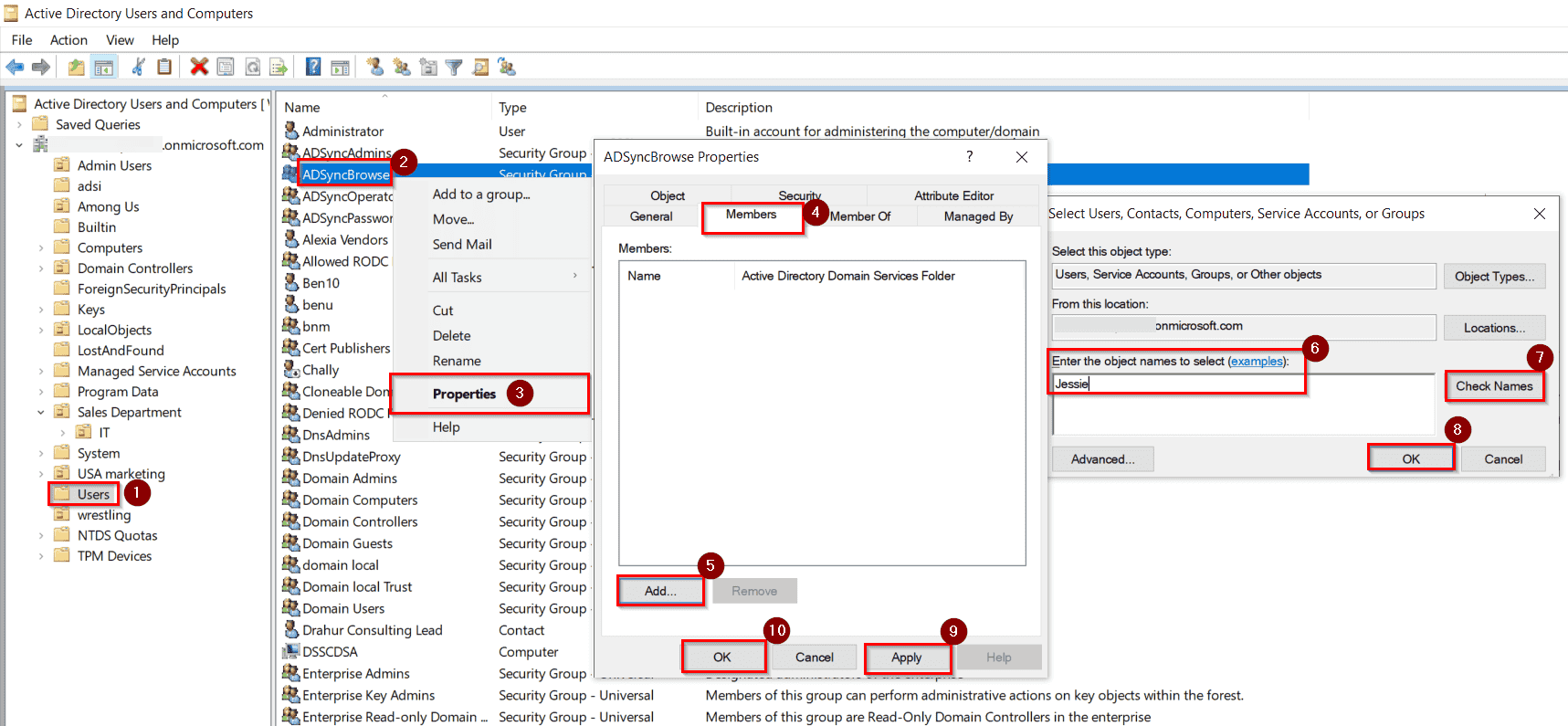This screenshot has width=1568, height=726.
Task: Open the Attribute Editor tab
Action: tap(953, 195)
